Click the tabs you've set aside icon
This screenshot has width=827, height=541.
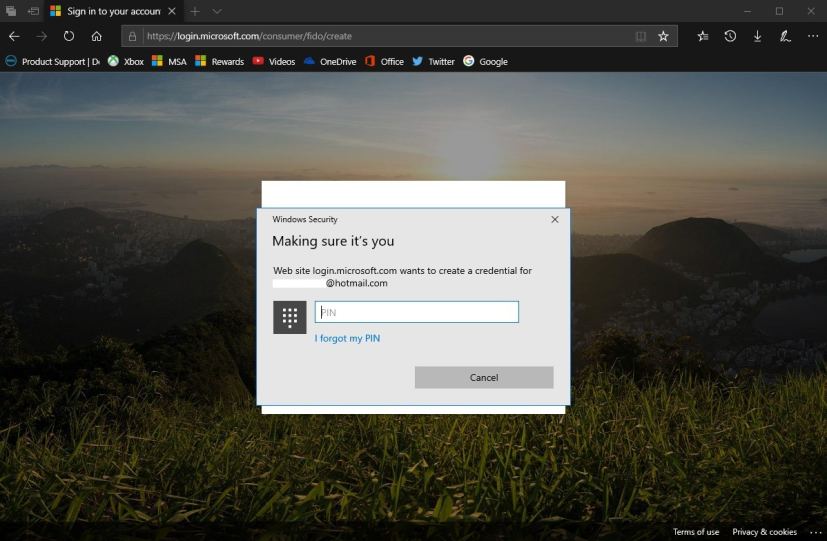pyautogui.click(x=11, y=11)
